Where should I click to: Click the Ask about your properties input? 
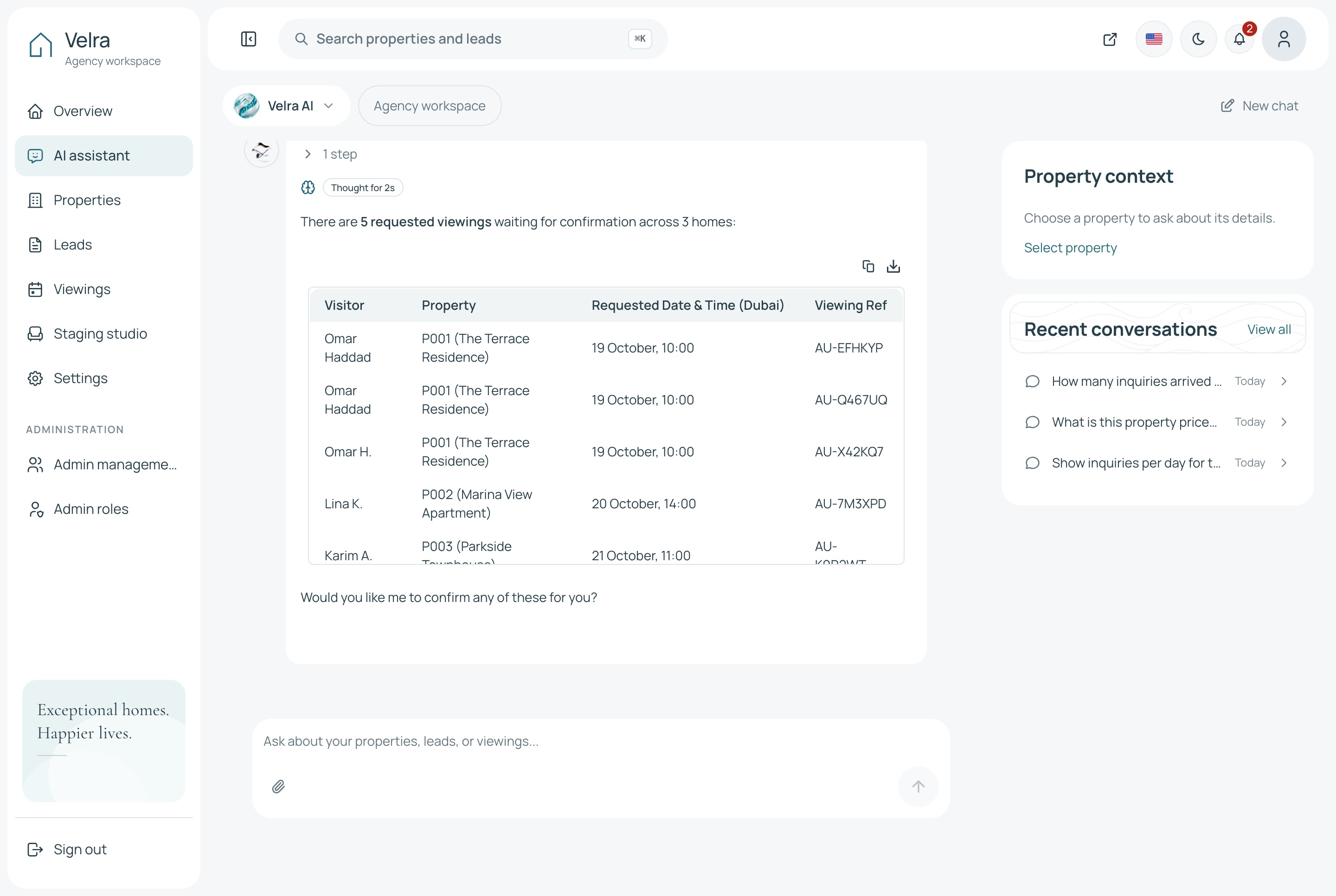[x=601, y=741]
